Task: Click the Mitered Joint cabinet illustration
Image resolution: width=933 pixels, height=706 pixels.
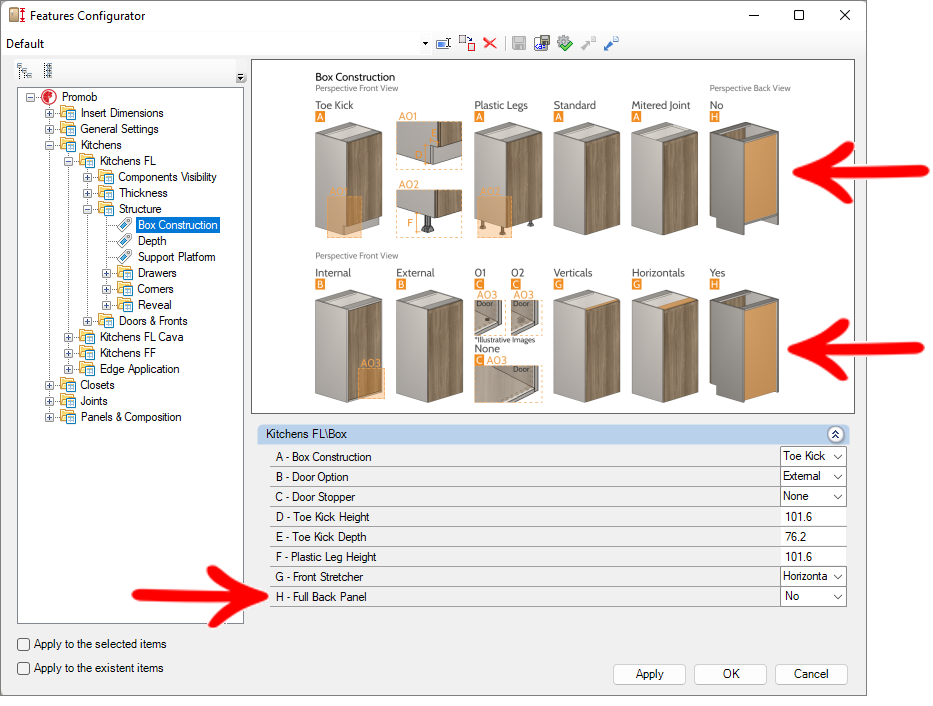Action: (x=664, y=178)
